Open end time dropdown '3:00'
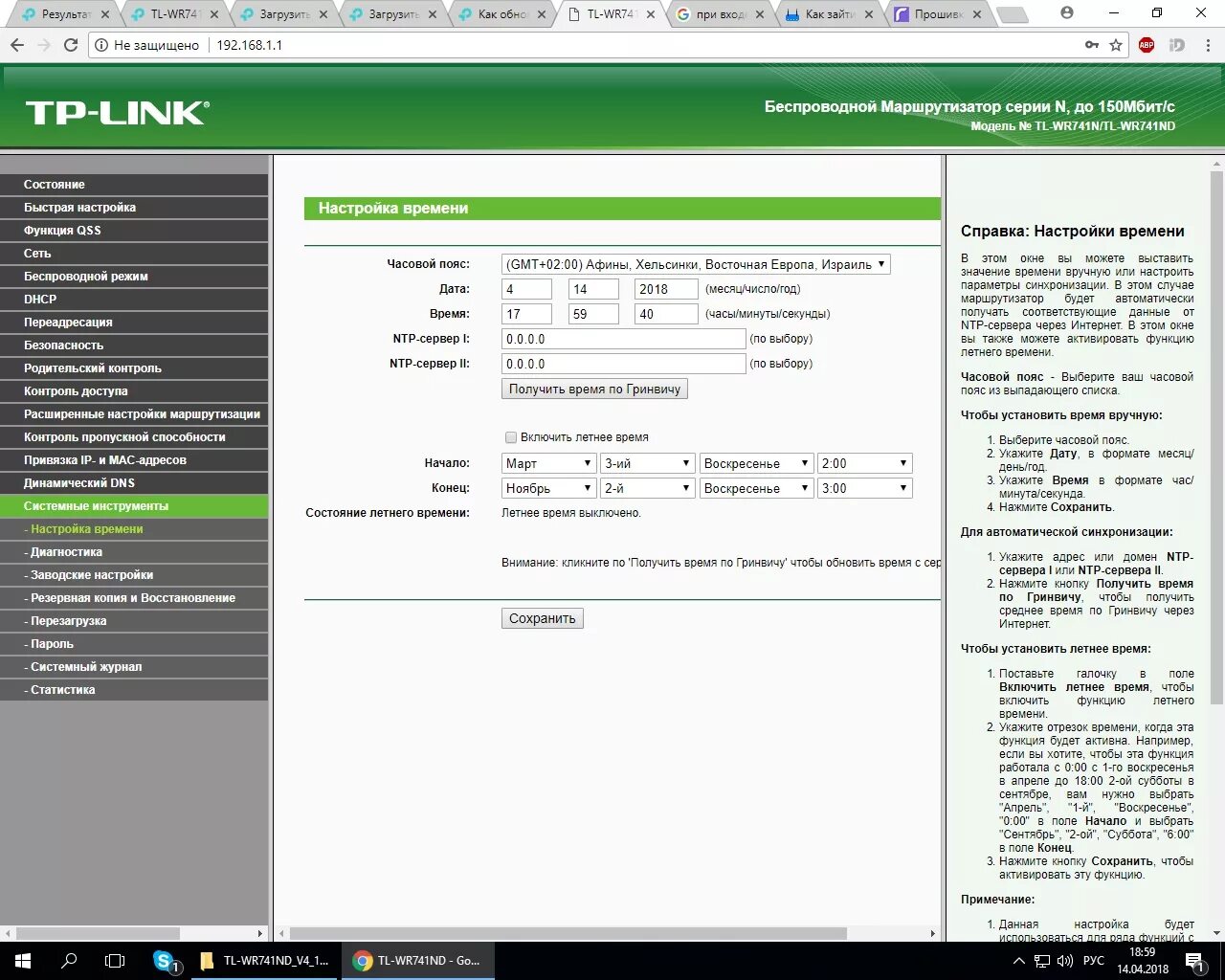This screenshot has width=1225, height=980. tap(865, 488)
